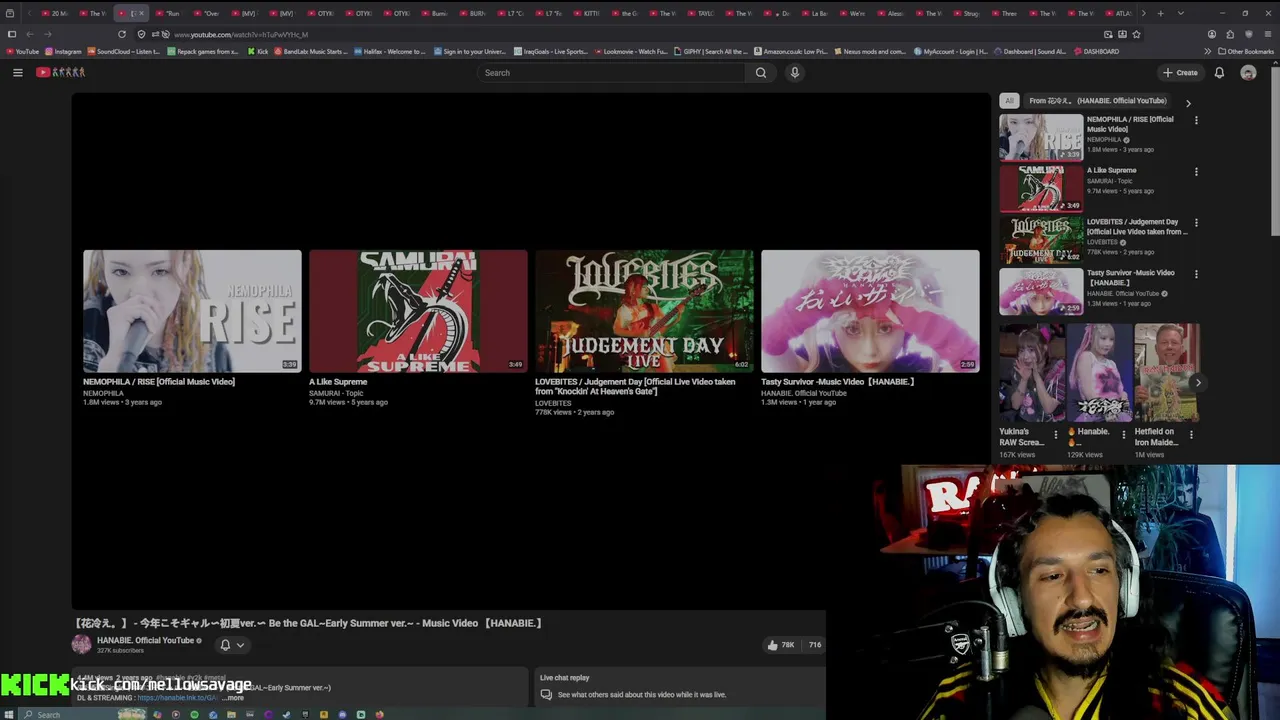Open Hetfield on Iron Maiden short thumbnail
1280x720 pixels.
1166,372
